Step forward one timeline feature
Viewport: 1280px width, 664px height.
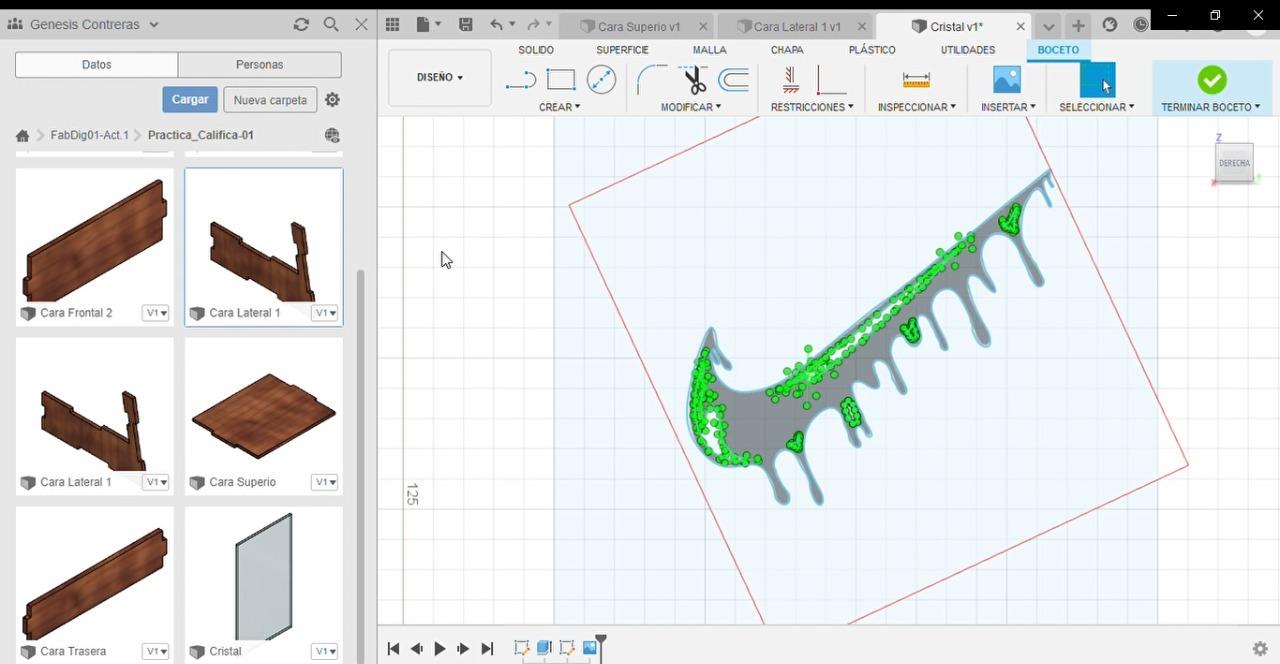tap(463, 649)
